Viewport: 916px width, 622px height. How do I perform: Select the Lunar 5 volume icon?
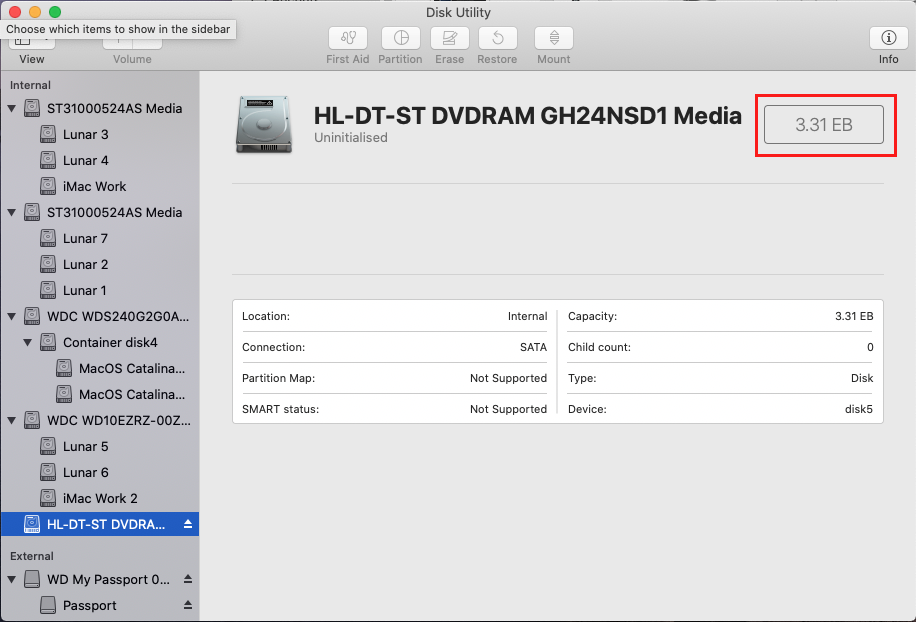(x=48, y=446)
